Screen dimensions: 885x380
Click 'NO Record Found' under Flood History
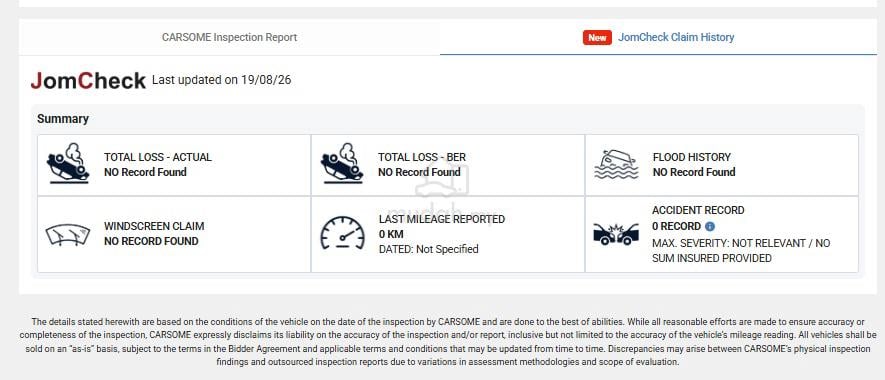[x=694, y=172]
